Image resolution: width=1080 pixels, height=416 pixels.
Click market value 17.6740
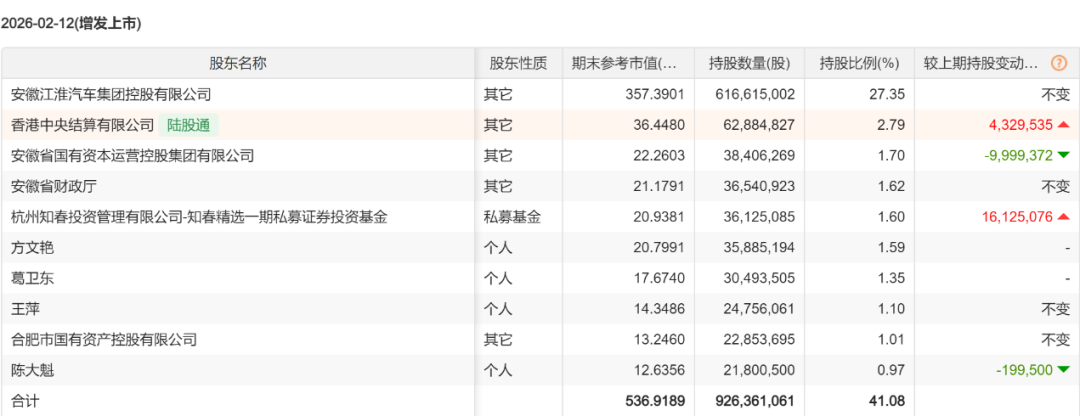(660, 278)
